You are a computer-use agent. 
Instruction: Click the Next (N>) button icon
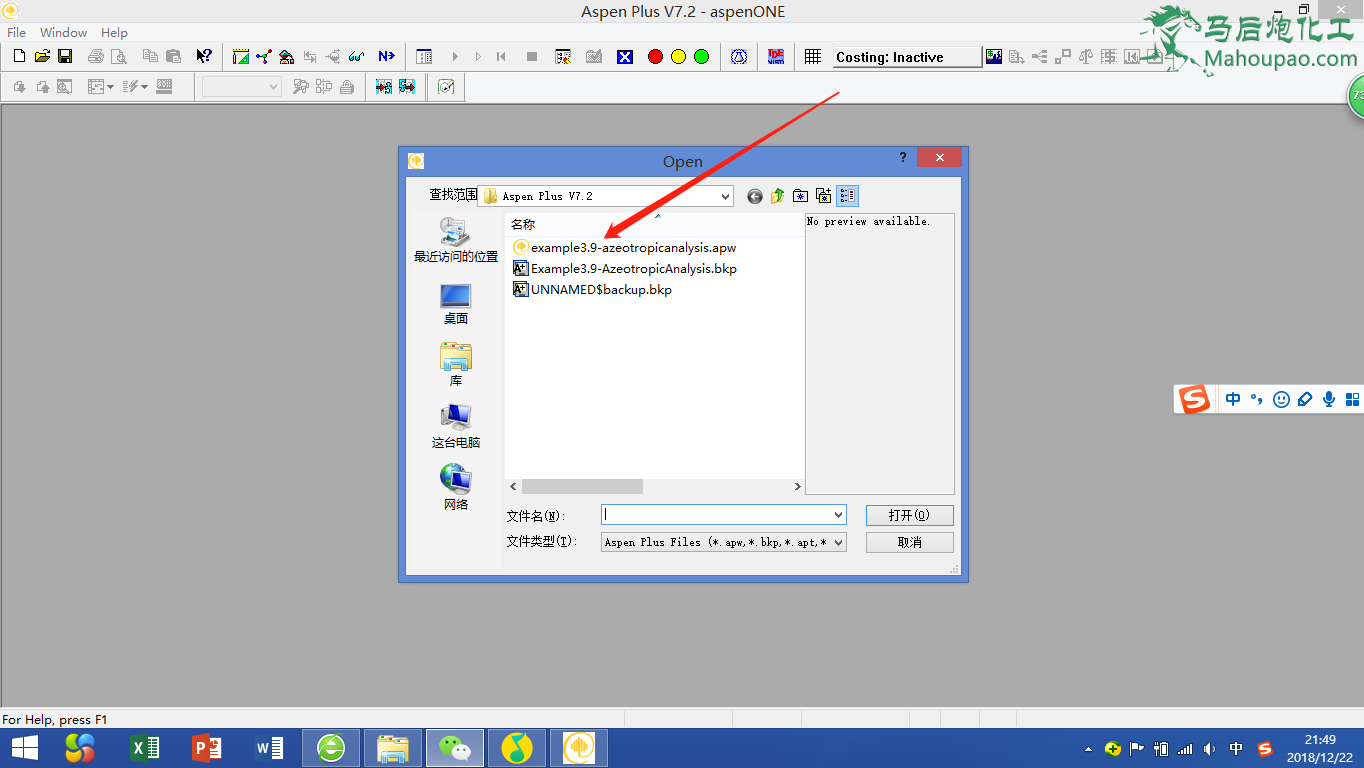point(386,57)
